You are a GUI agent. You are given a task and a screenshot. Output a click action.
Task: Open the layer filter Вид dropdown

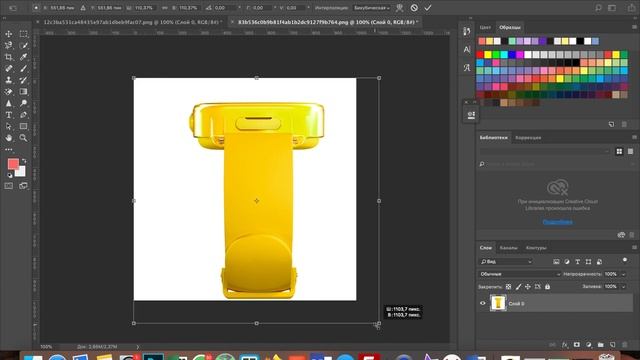click(x=506, y=262)
